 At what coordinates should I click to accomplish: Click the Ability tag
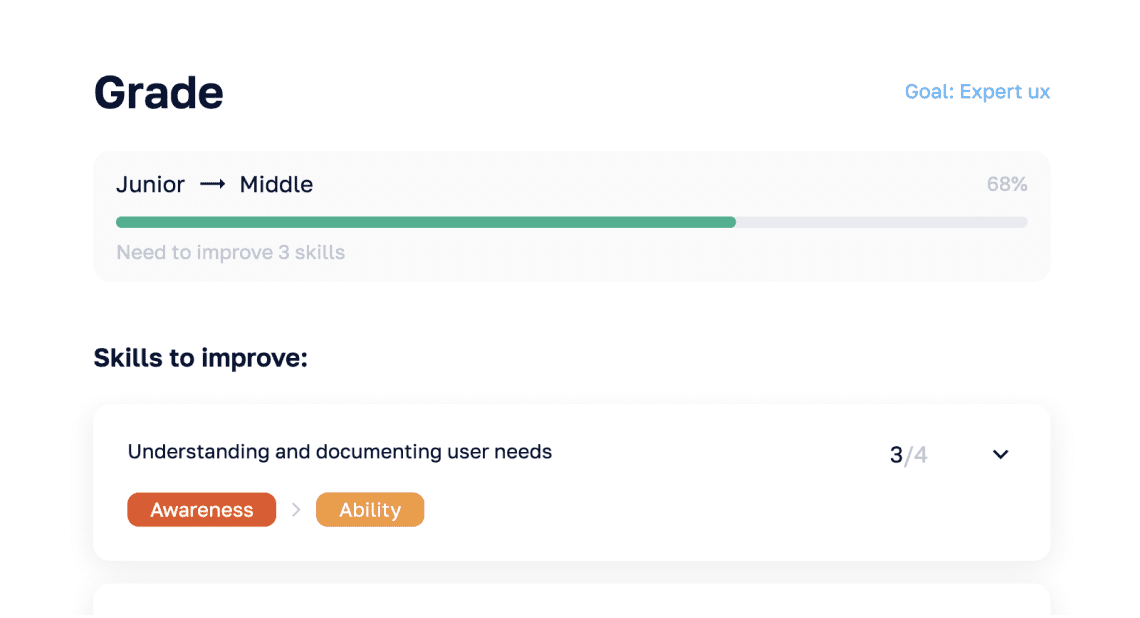click(370, 510)
